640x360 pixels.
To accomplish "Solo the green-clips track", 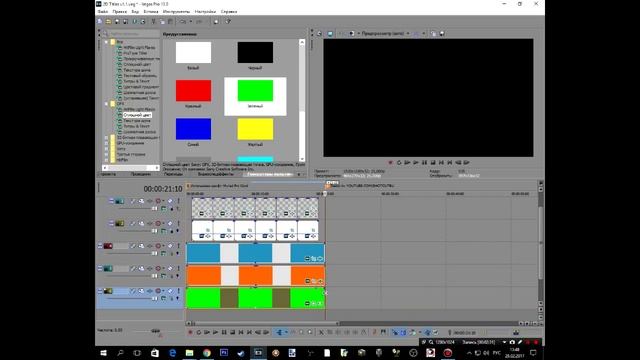I will click(178, 291).
